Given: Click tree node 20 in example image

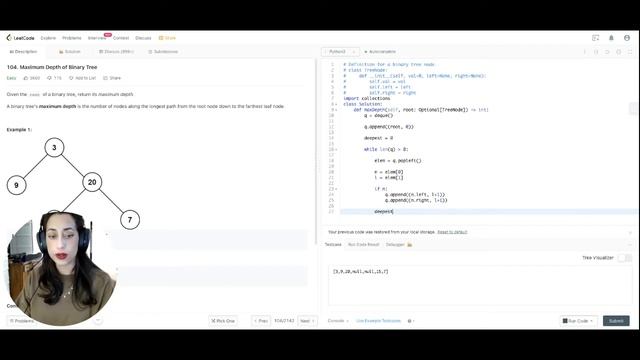Looking at the screenshot, I should [x=92, y=182].
